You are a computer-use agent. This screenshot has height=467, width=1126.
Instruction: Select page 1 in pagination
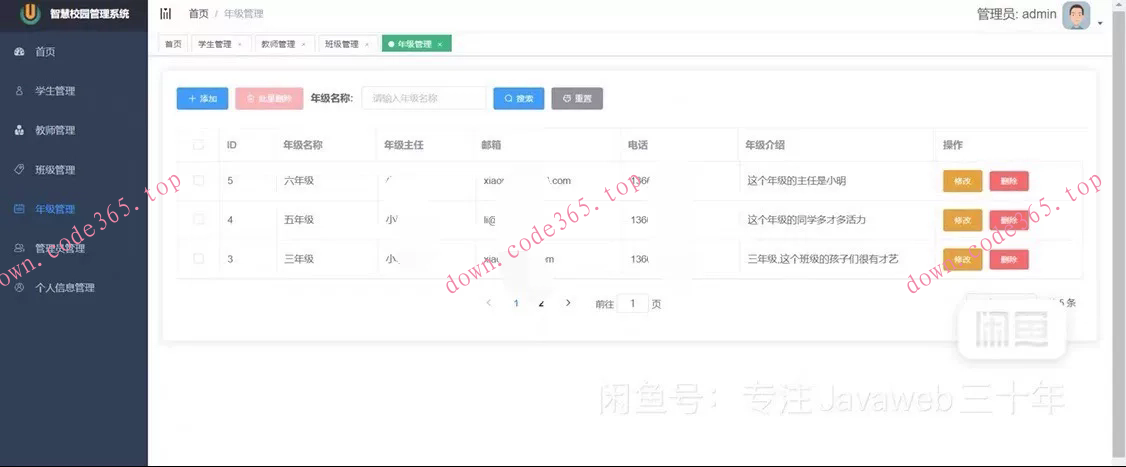pyautogui.click(x=516, y=303)
